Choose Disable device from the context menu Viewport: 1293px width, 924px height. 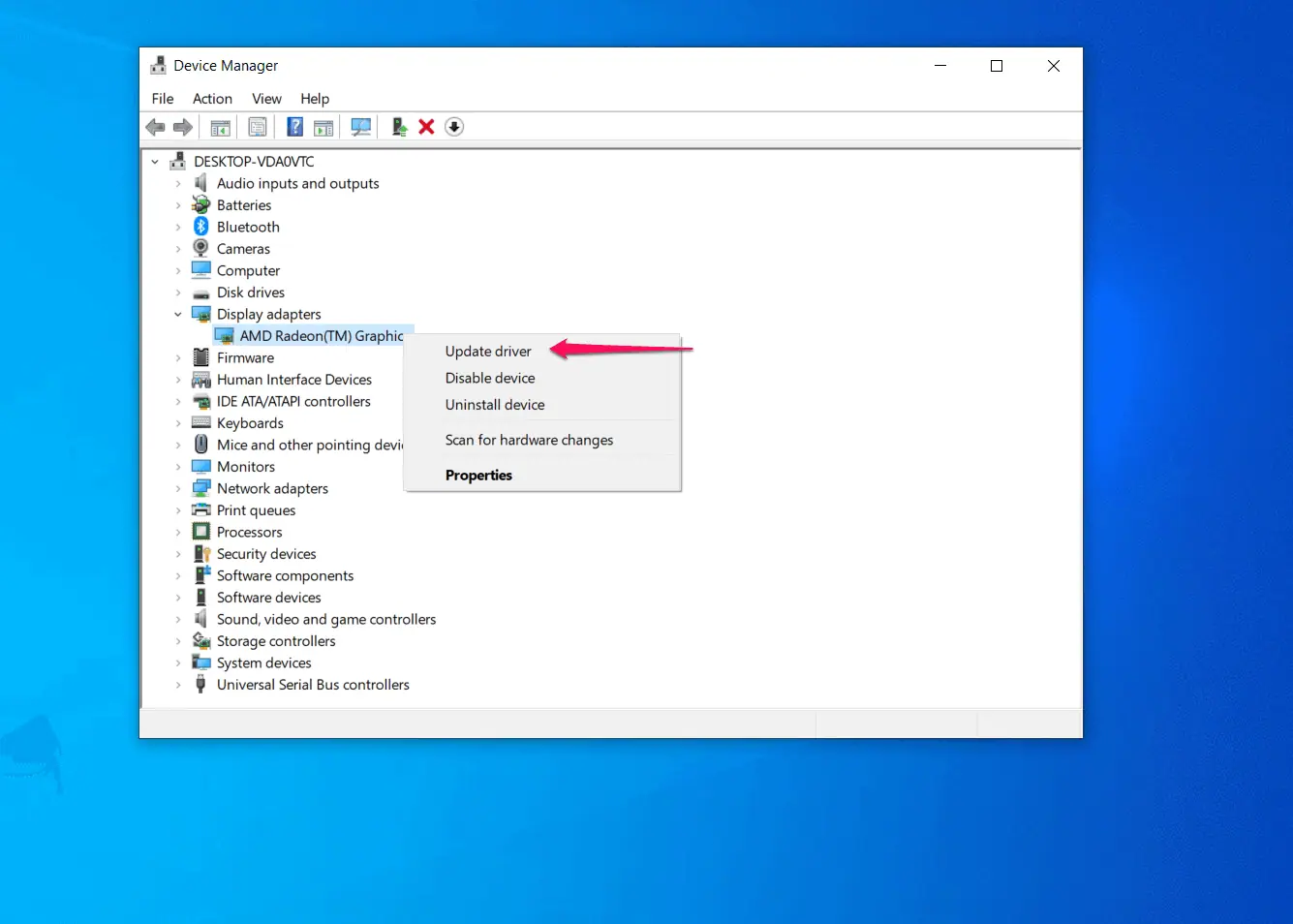click(490, 378)
